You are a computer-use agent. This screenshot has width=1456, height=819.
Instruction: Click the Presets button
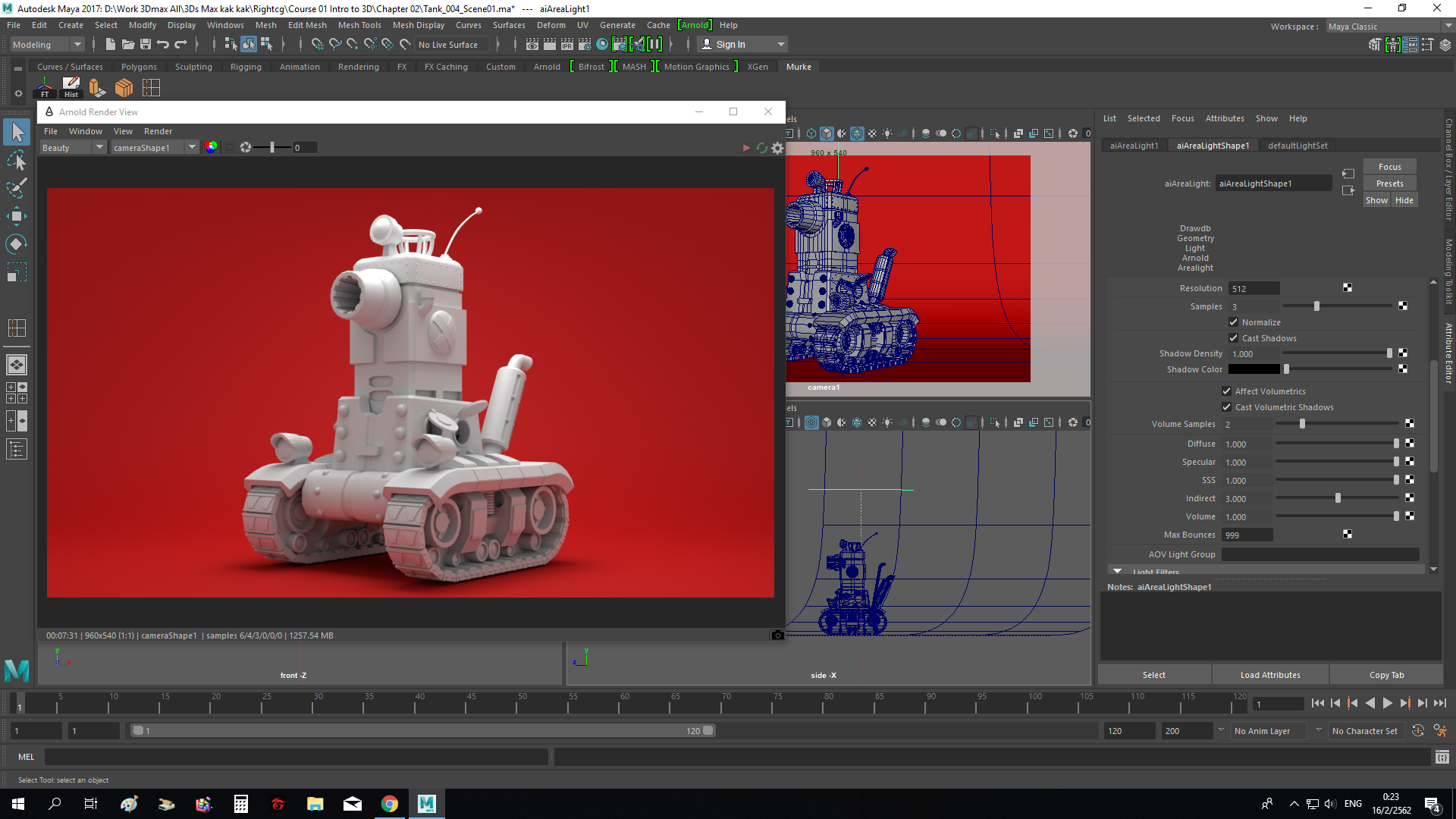(1389, 184)
